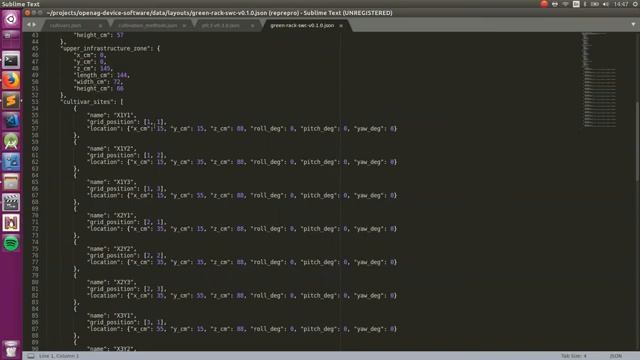Open the sound volume indicator
640x360 pixels.
[x=605, y=4]
